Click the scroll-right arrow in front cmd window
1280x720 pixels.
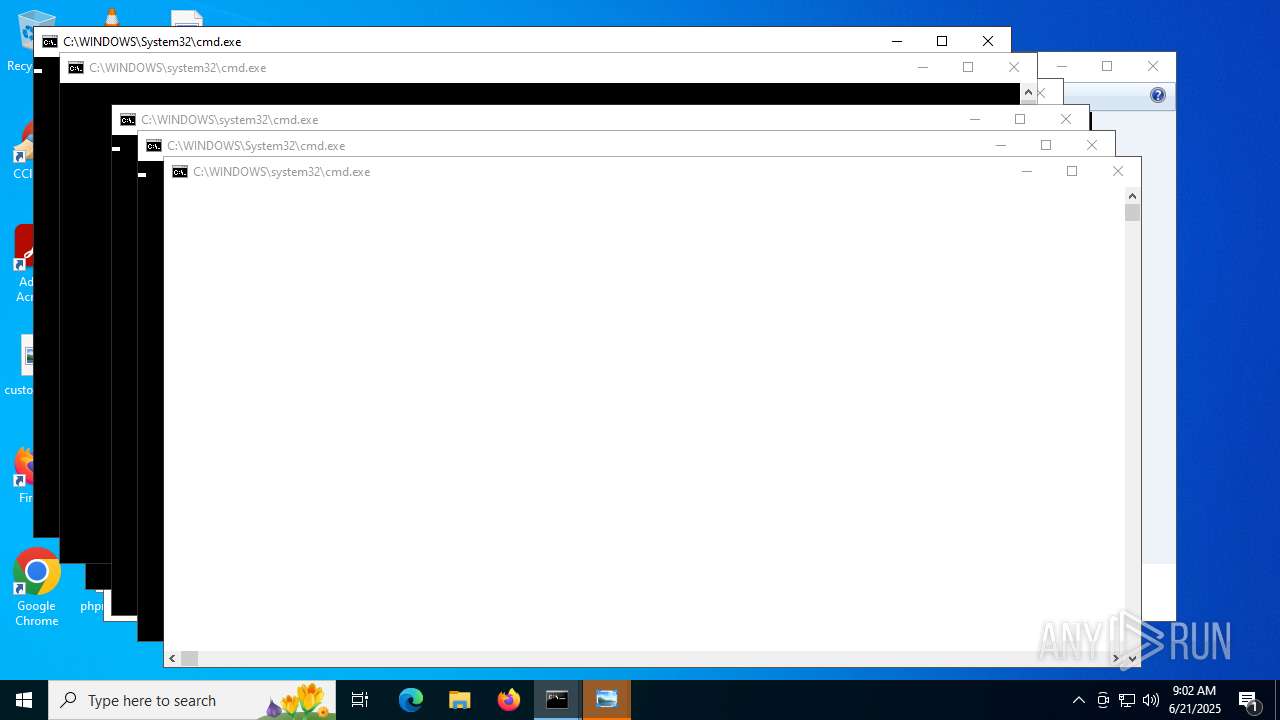coord(1116,658)
